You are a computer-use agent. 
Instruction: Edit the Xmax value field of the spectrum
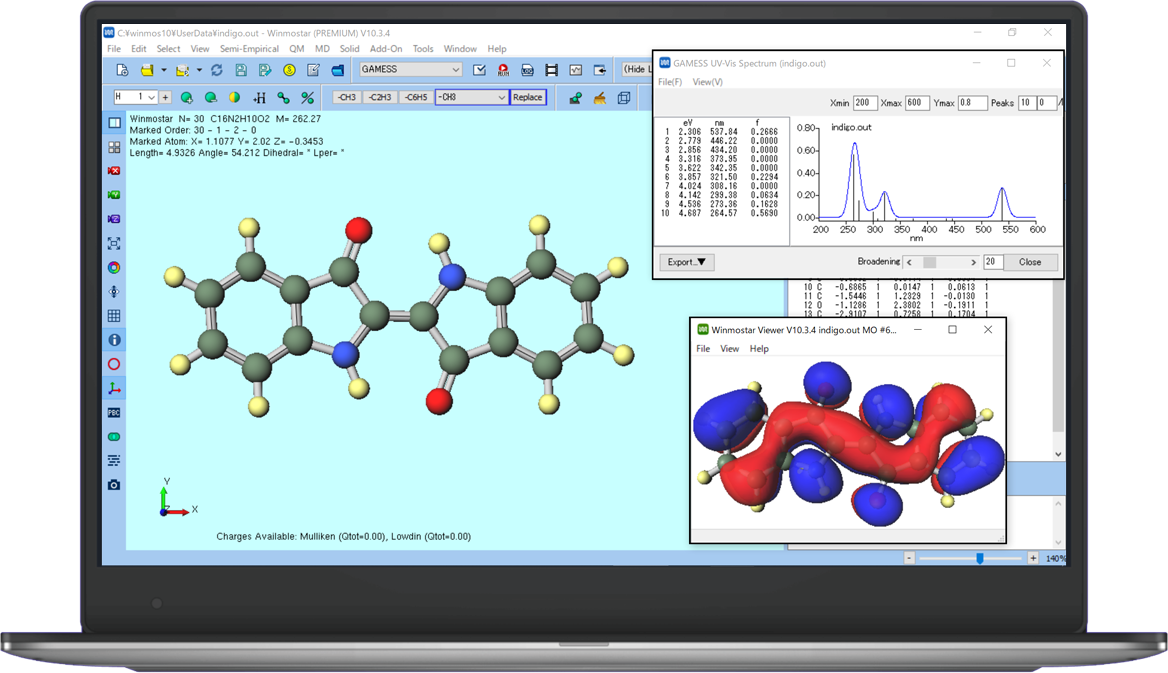[x=916, y=102]
